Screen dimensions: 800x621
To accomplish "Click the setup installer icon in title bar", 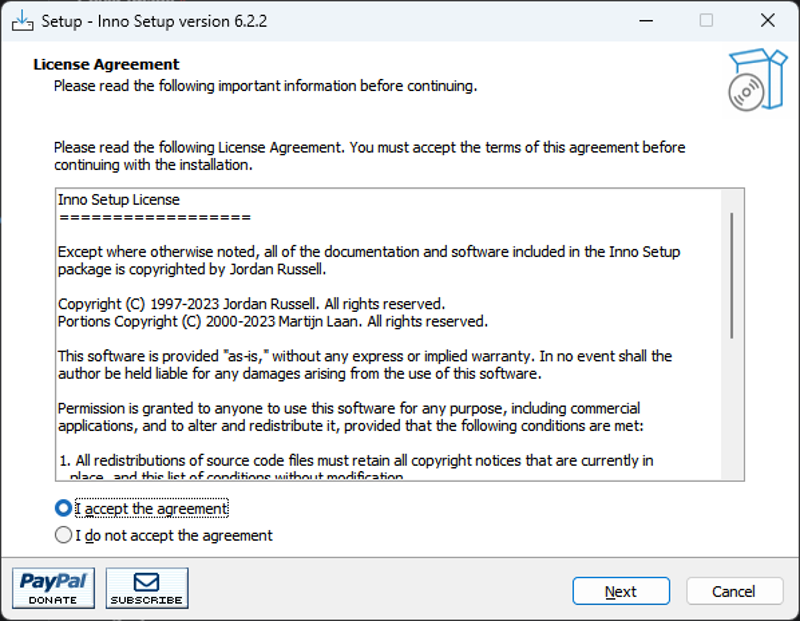I will (22, 21).
